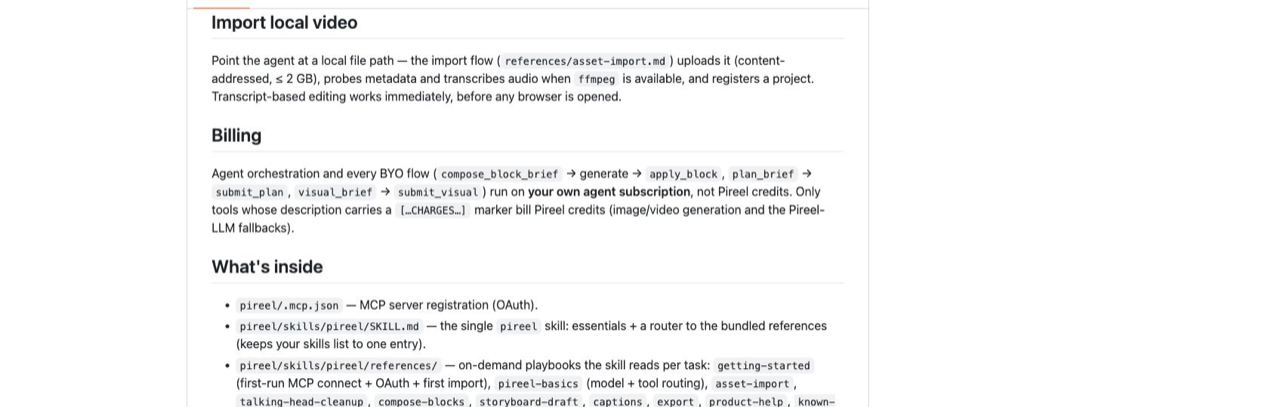Click the submit_visual code label
Screen dimensions: 1280x407
click(438, 192)
